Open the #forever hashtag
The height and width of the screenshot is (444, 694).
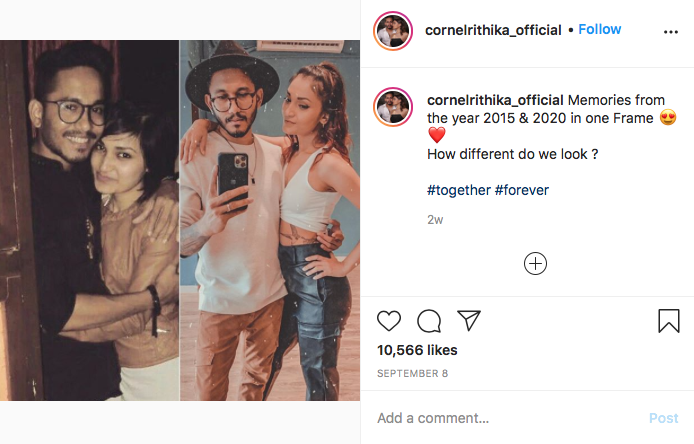pyautogui.click(x=521, y=189)
